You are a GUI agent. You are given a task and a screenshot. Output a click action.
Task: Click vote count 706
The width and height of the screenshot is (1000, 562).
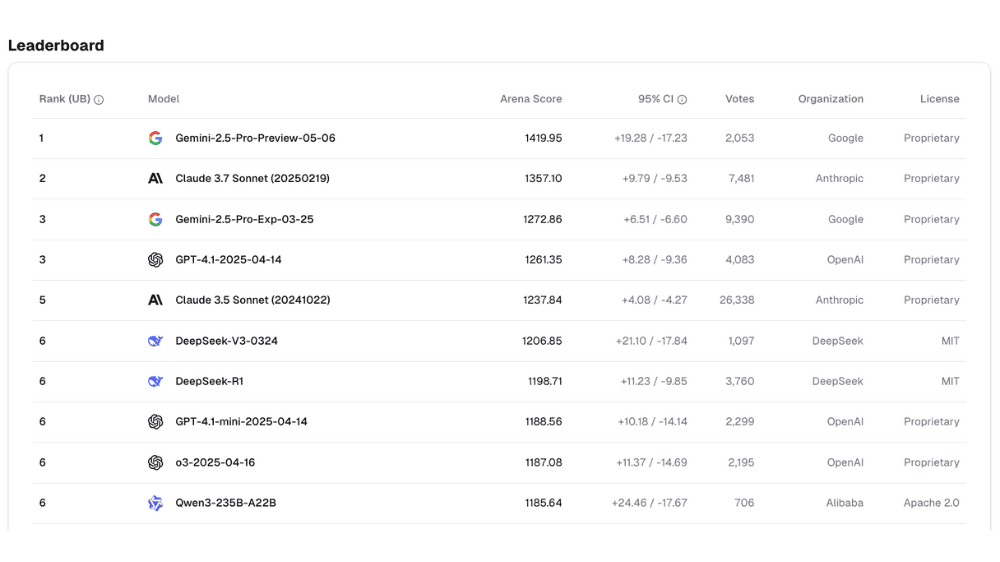point(744,503)
